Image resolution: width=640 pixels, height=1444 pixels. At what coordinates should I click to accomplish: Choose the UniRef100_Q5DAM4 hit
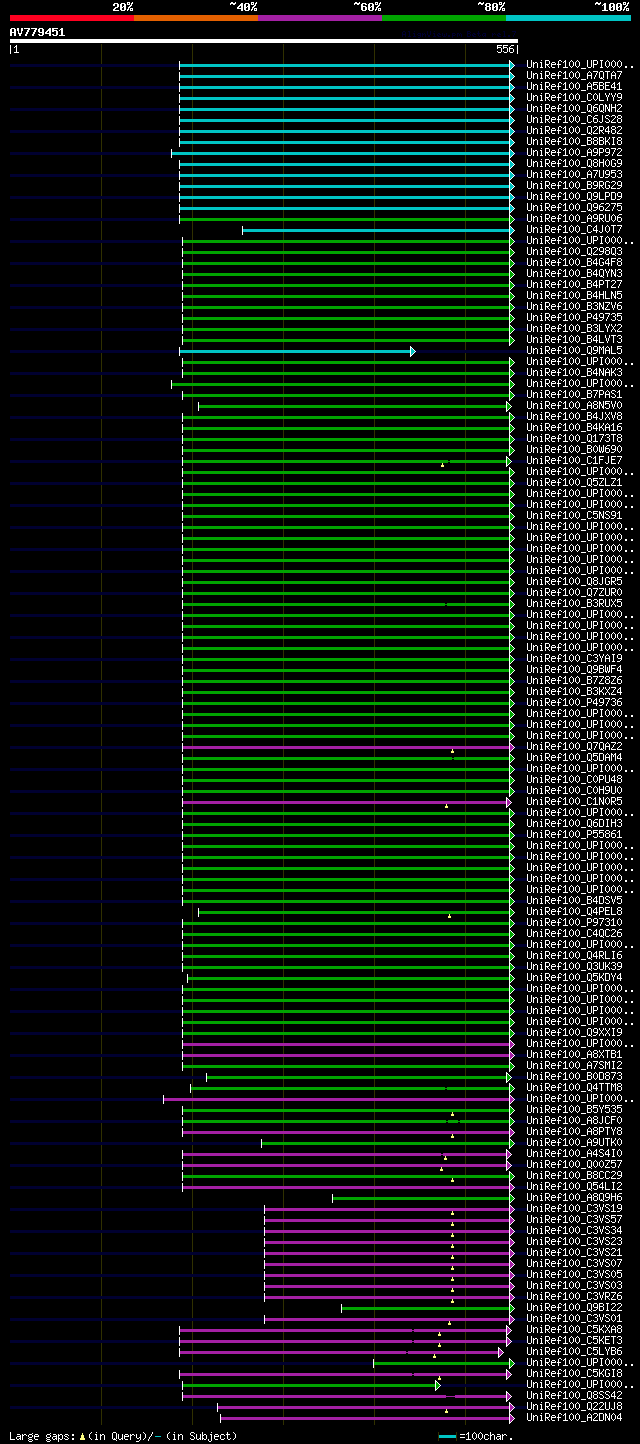coord(574,758)
